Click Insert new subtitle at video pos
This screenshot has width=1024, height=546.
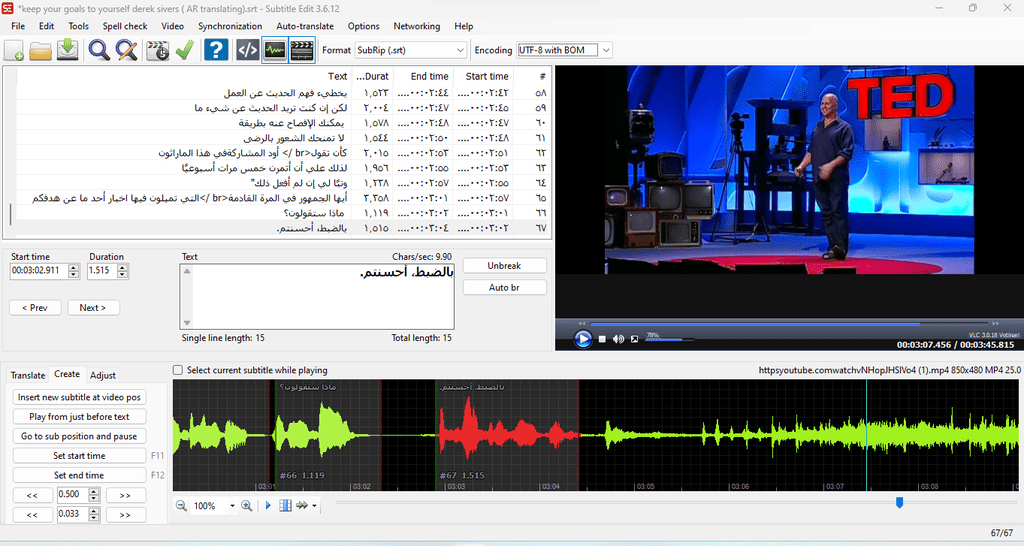coord(79,397)
